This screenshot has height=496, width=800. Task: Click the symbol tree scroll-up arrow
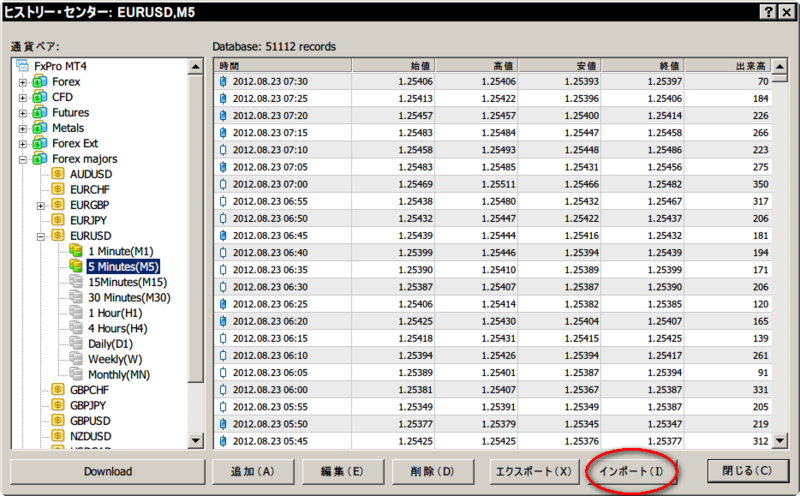point(195,66)
